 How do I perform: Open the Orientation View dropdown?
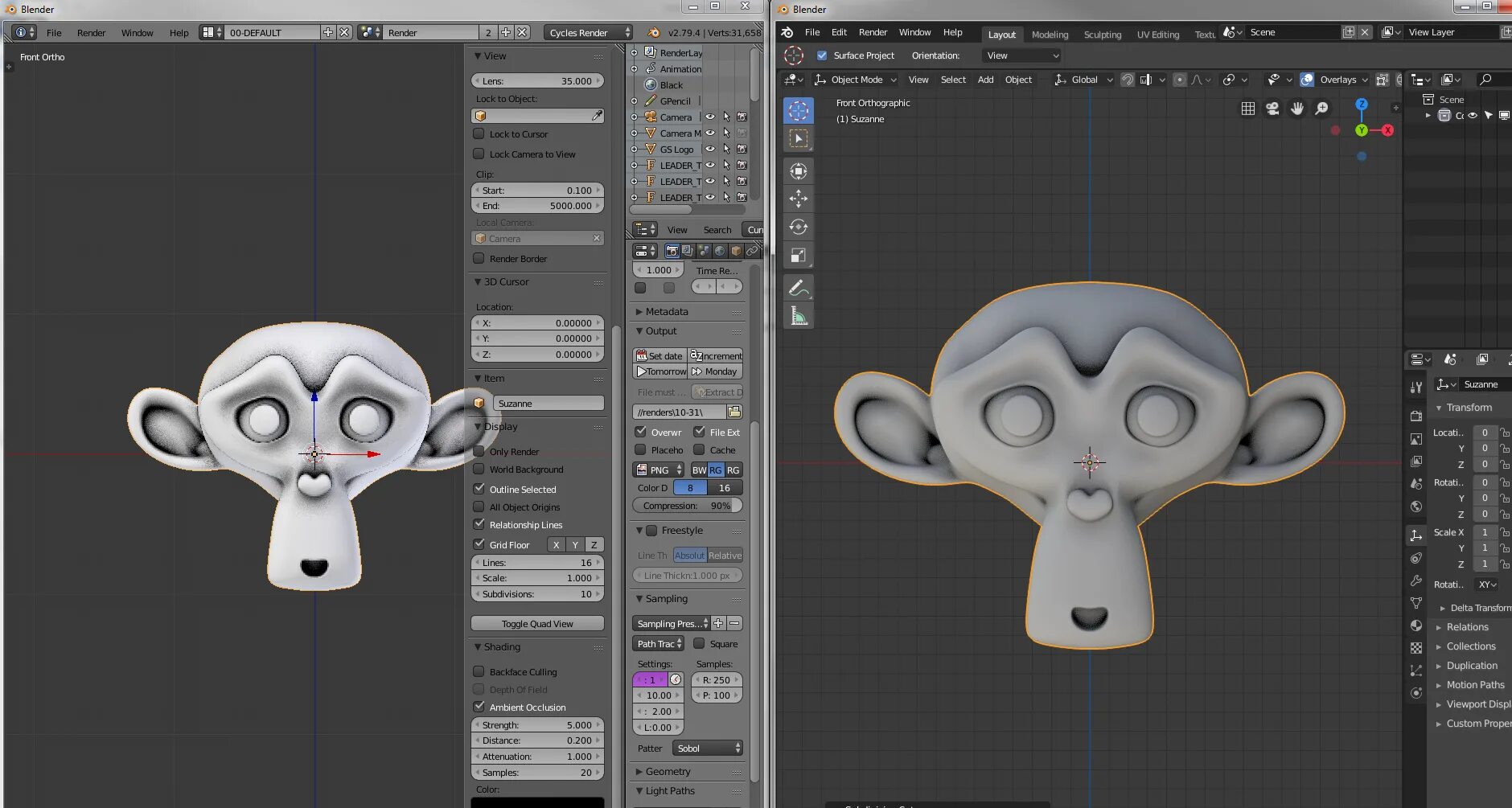point(1022,55)
